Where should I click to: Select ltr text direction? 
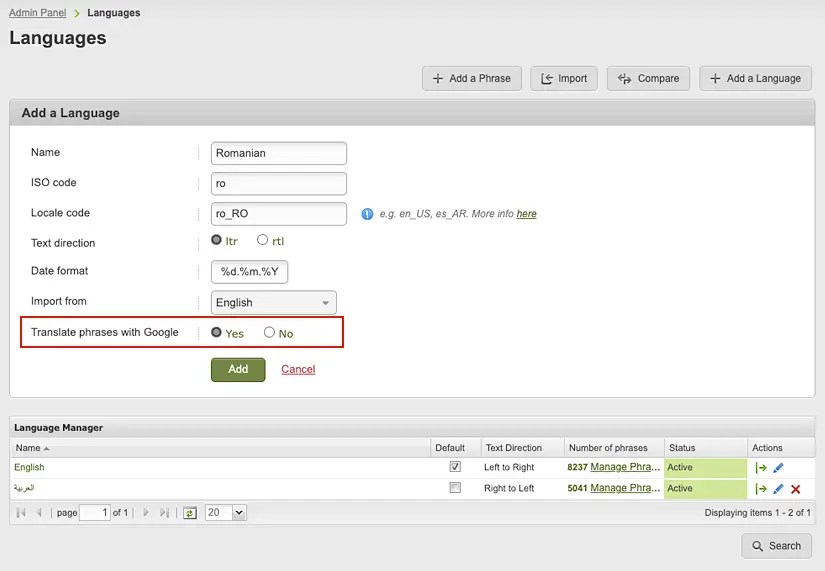216,240
